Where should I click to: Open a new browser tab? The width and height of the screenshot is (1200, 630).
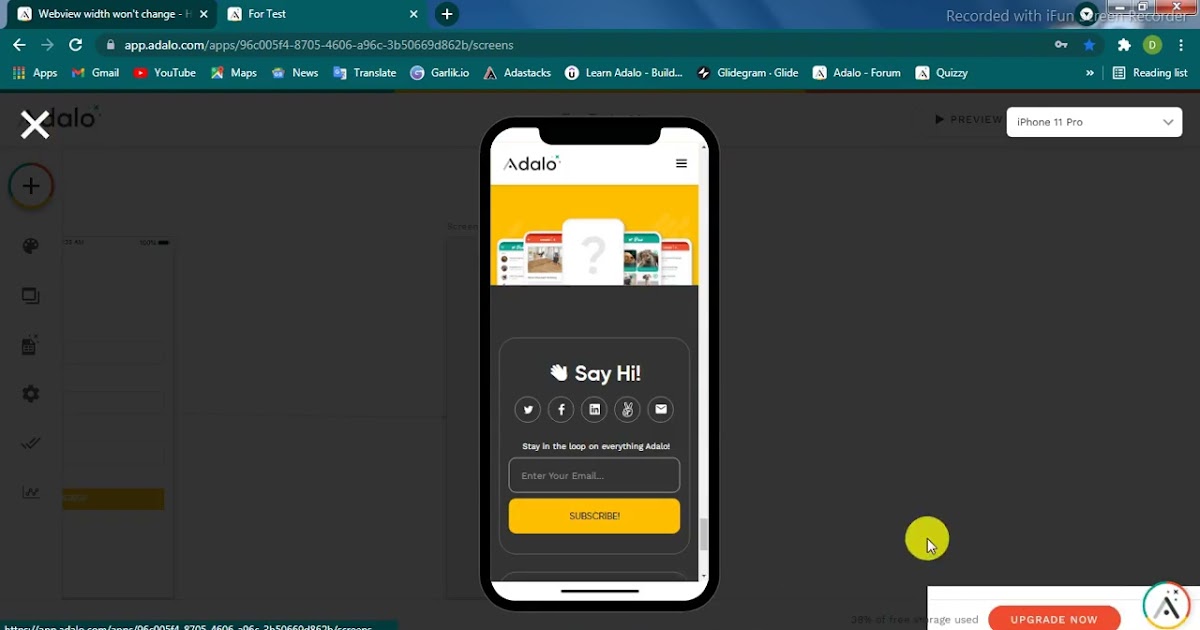pyautogui.click(x=446, y=14)
